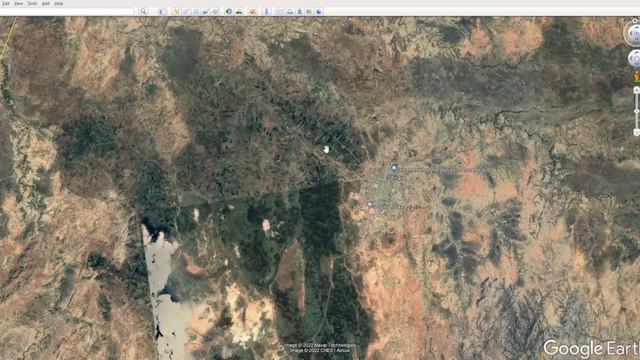Open the Edit menu

pos(6,3)
